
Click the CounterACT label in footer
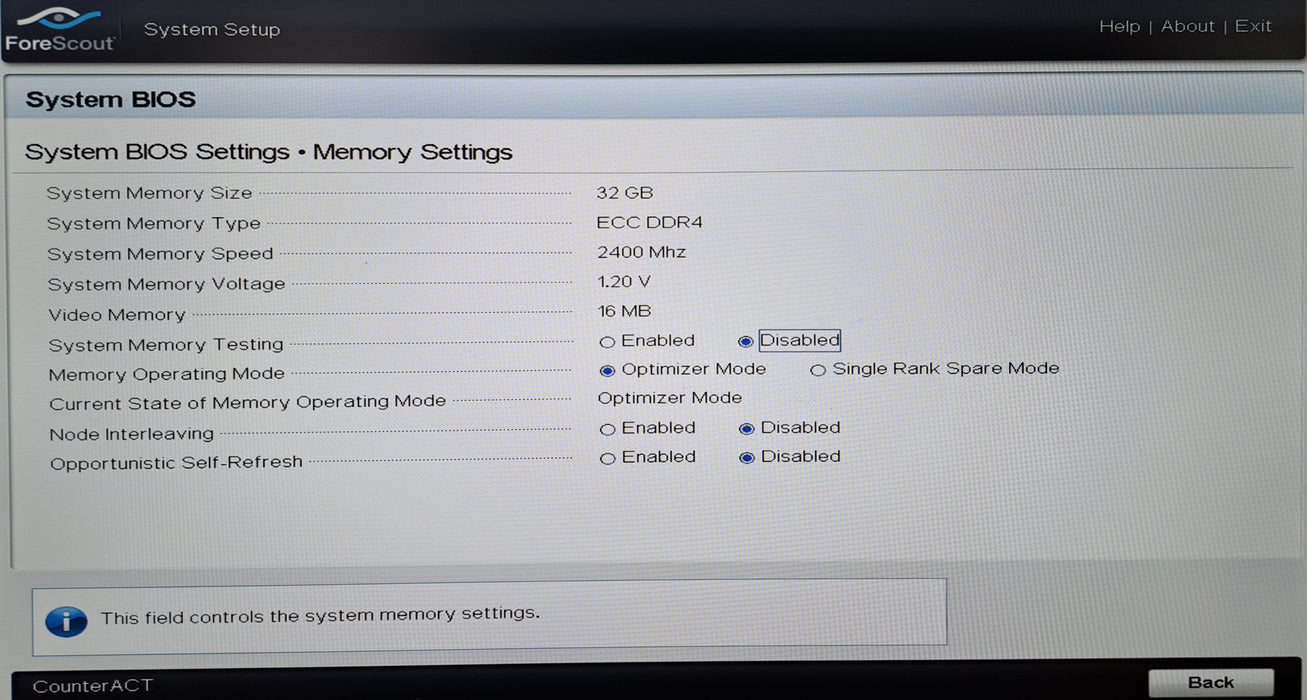[x=93, y=686]
